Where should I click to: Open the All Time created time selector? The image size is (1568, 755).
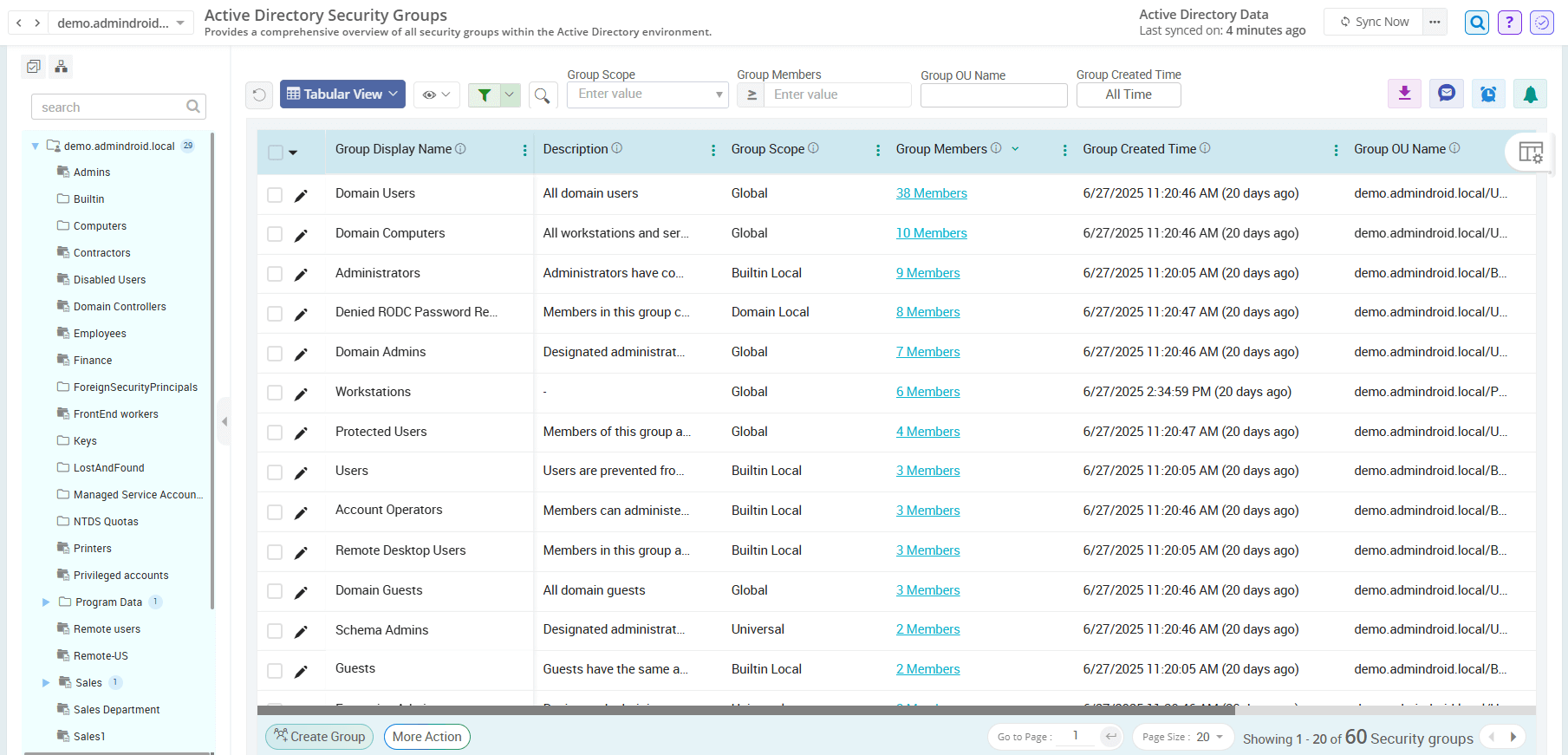click(1129, 94)
